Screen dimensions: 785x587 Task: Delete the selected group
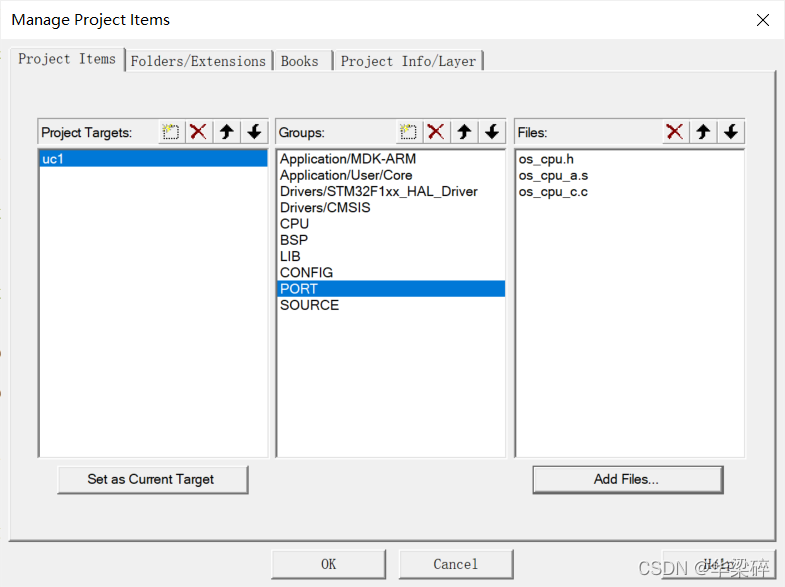(436, 132)
